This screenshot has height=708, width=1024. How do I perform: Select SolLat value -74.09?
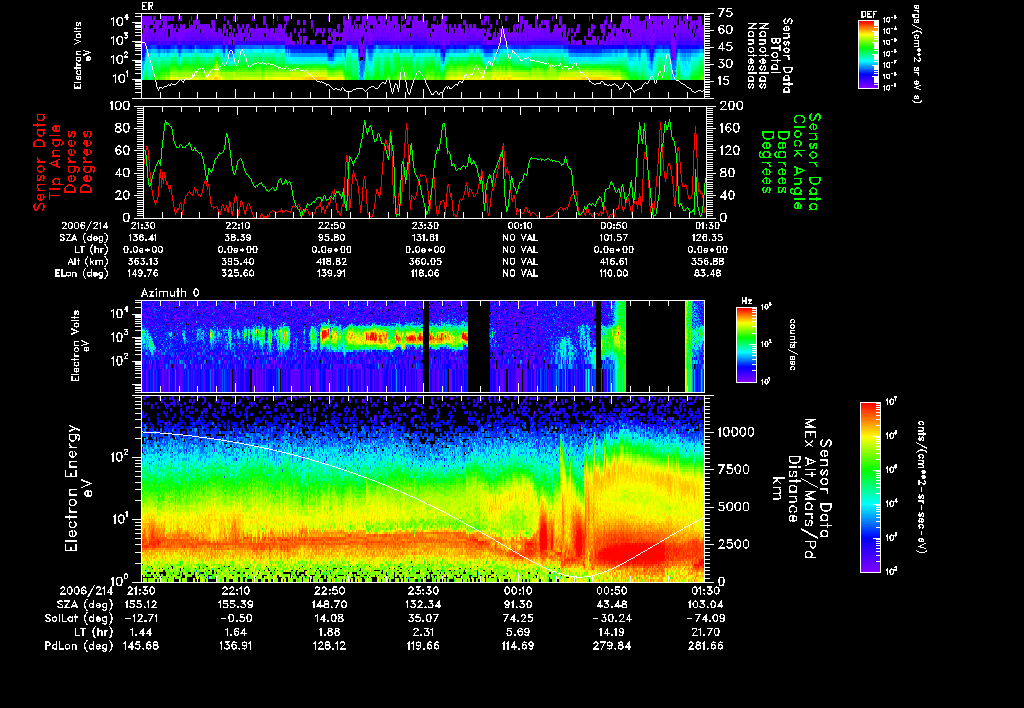705,619
